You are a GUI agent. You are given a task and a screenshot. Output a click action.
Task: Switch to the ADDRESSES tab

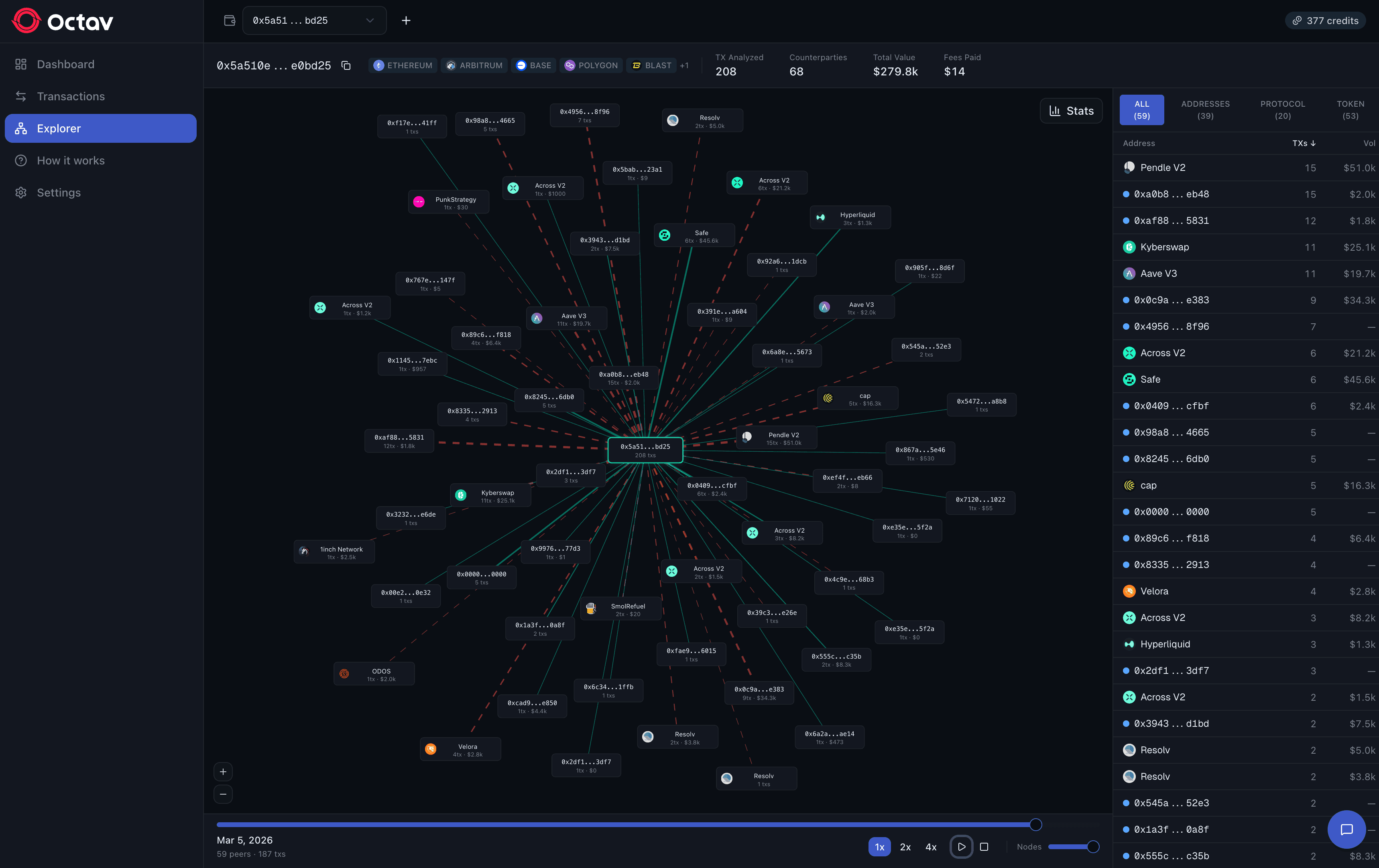pyautogui.click(x=1205, y=109)
